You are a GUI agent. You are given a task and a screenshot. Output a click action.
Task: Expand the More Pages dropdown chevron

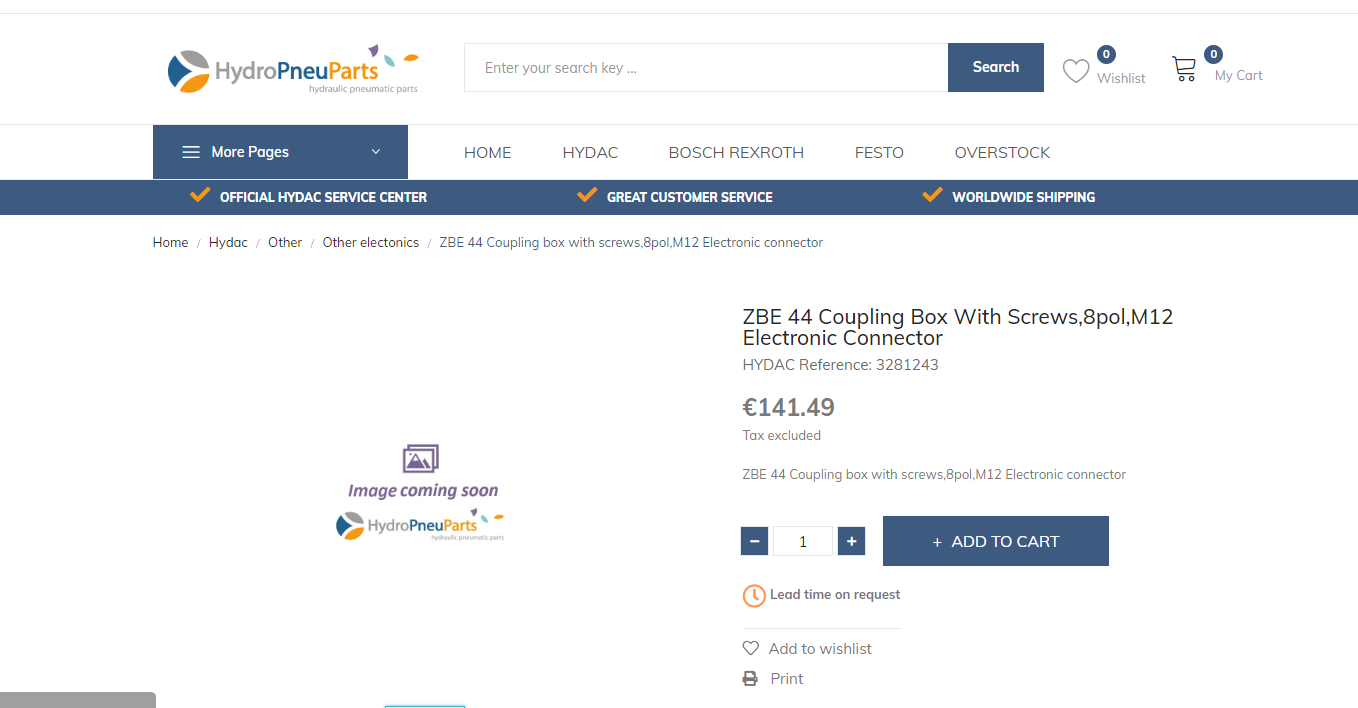376,152
